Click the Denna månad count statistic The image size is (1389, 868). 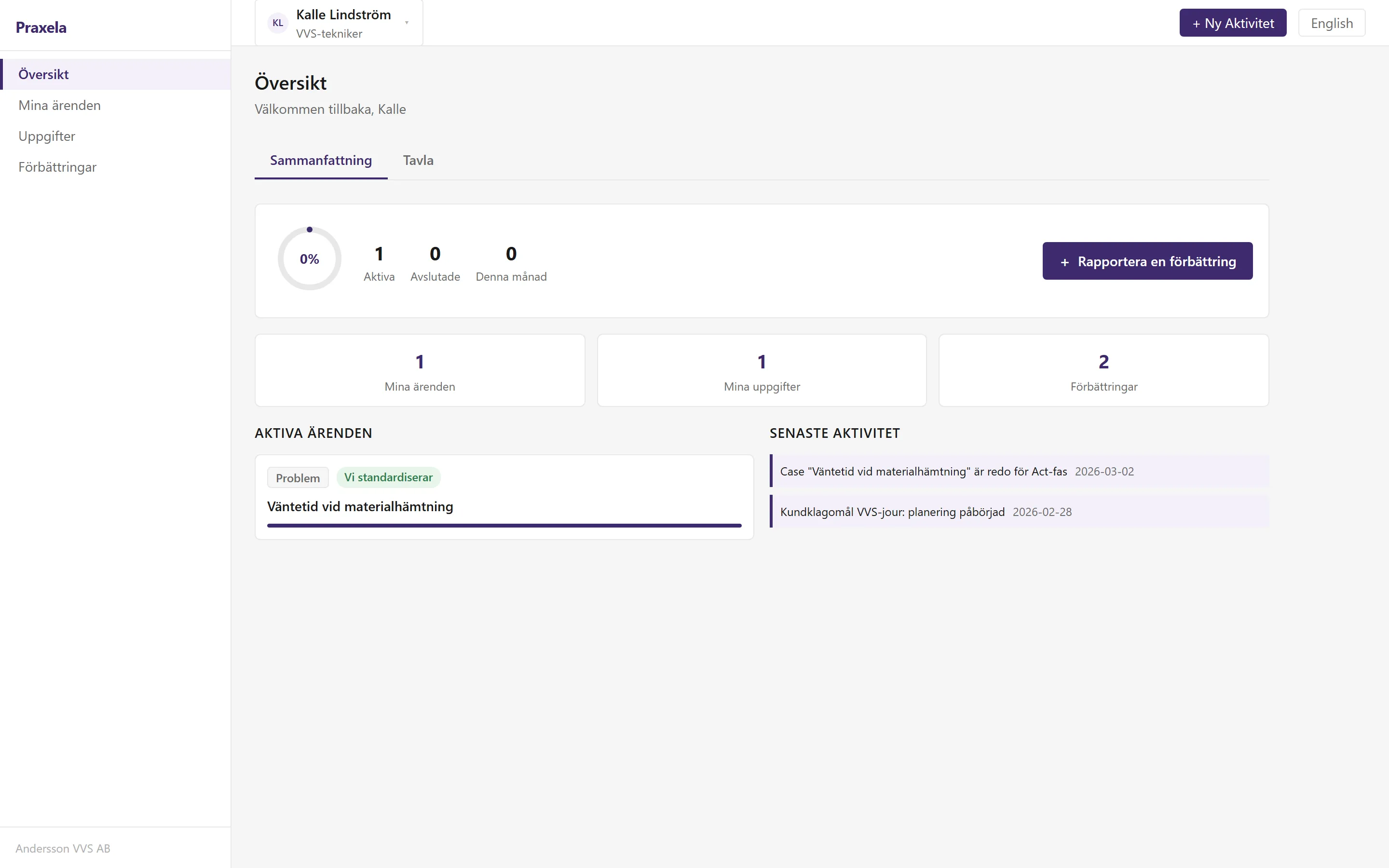pyautogui.click(x=511, y=263)
